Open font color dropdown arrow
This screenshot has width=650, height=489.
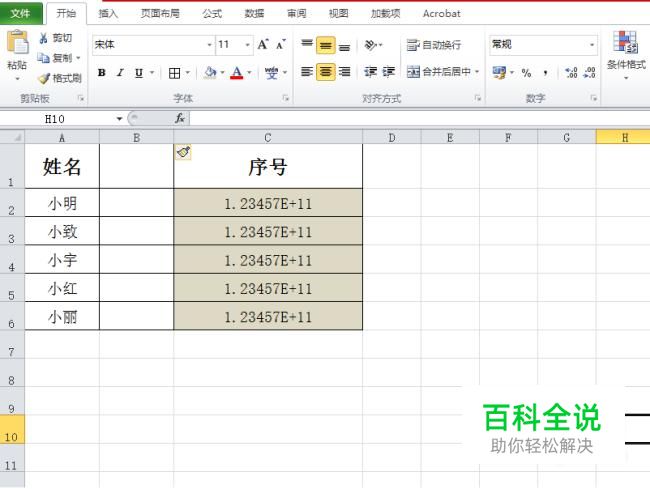pyautogui.click(x=249, y=73)
